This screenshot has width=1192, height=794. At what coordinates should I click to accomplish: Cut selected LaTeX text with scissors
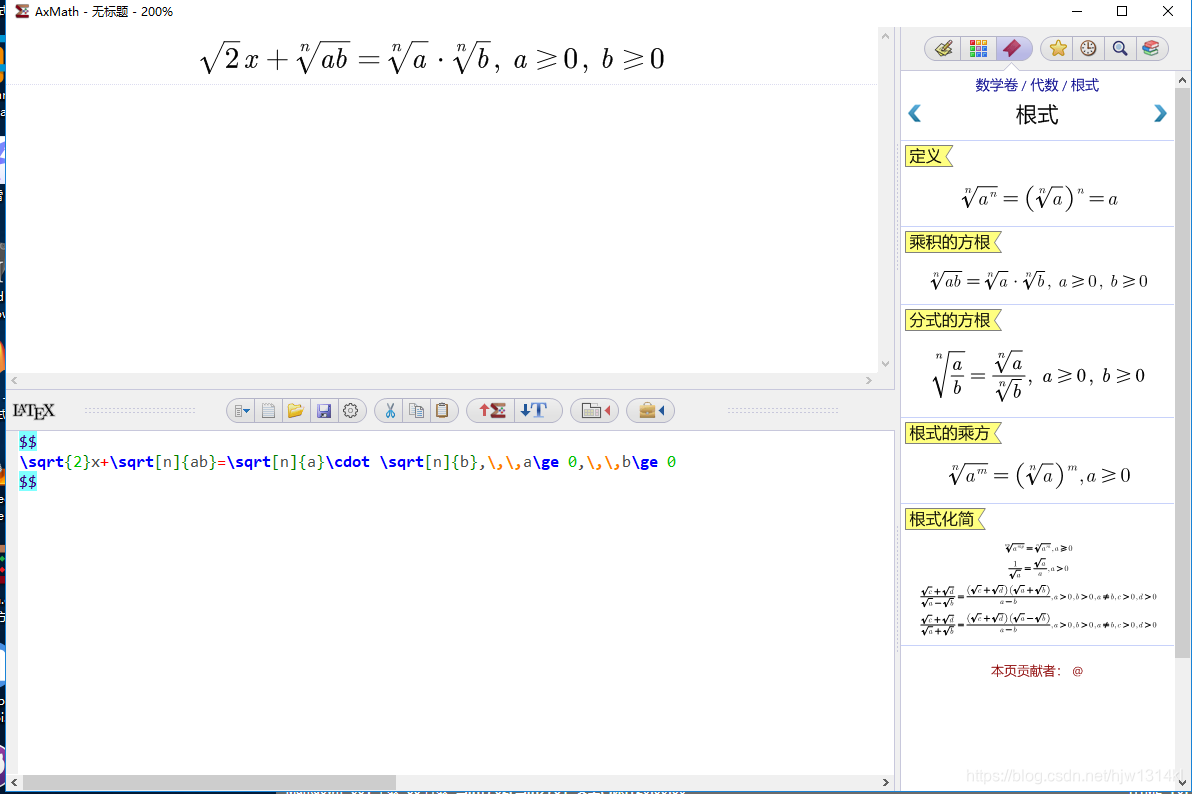pyautogui.click(x=390, y=411)
